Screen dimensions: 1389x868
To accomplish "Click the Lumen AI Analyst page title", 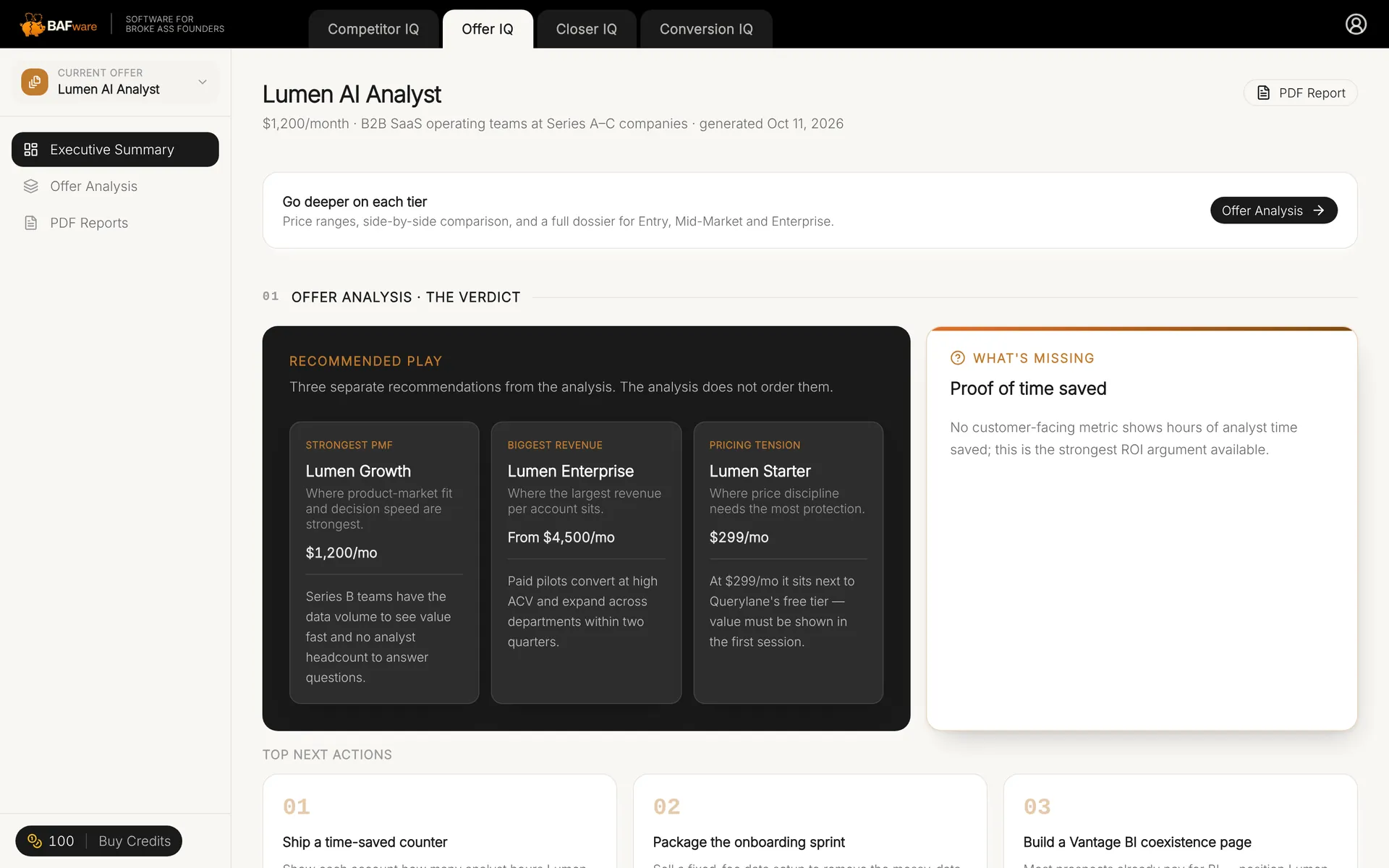I will [x=352, y=94].
